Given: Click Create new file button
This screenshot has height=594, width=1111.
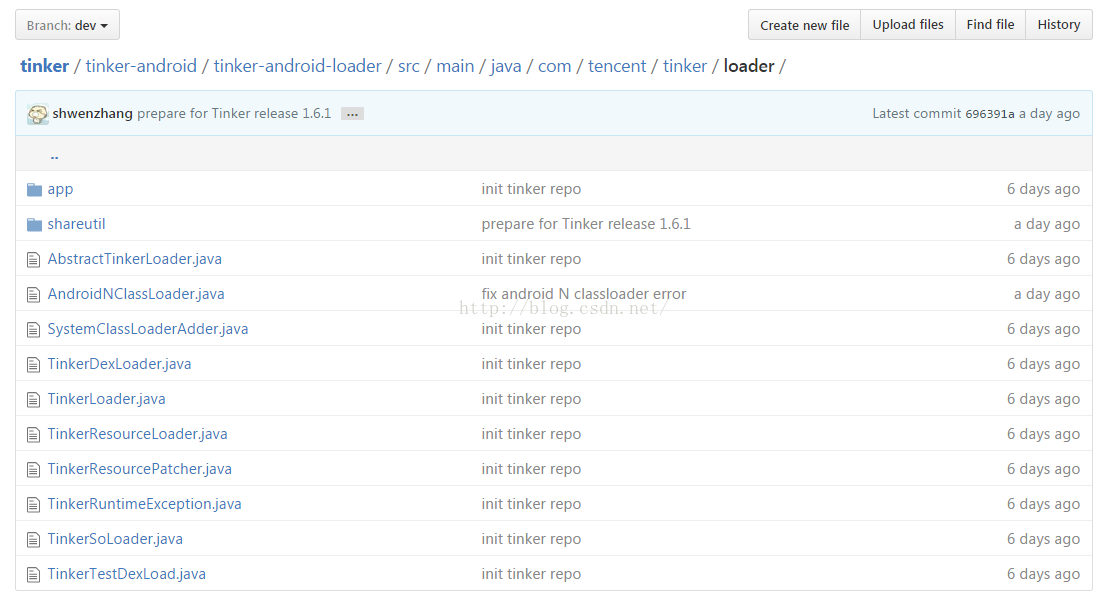Looking at the screenshot, I should point(804,25).
